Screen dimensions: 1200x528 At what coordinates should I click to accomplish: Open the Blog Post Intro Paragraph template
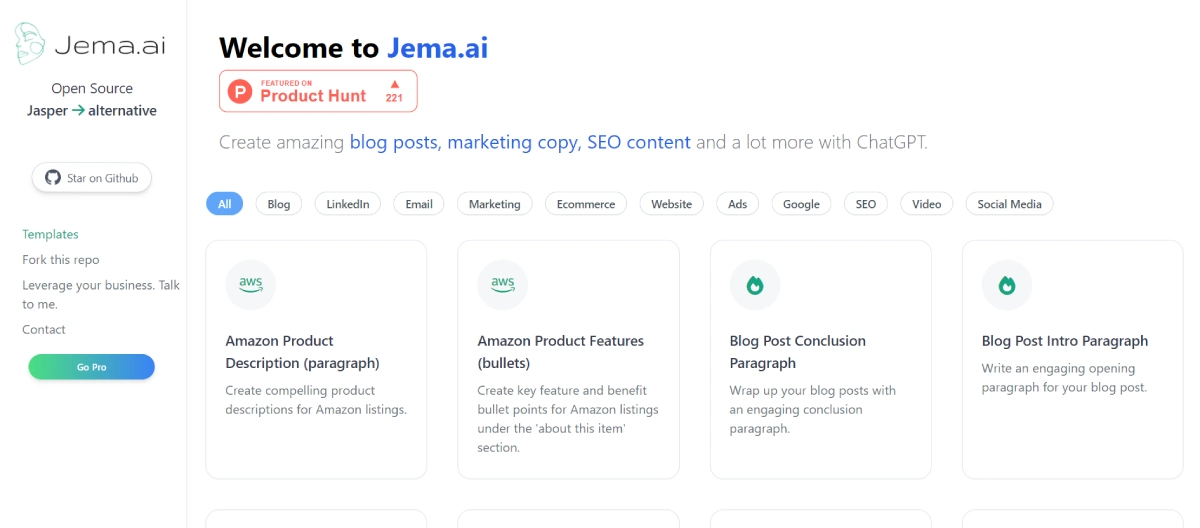pyautogui.click(x=1065, y=341)
